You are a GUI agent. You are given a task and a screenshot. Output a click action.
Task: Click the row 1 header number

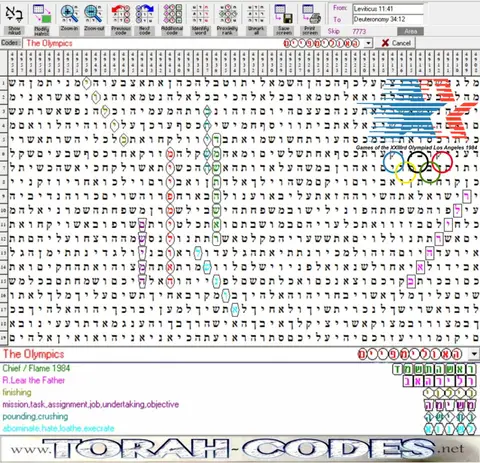3,83
